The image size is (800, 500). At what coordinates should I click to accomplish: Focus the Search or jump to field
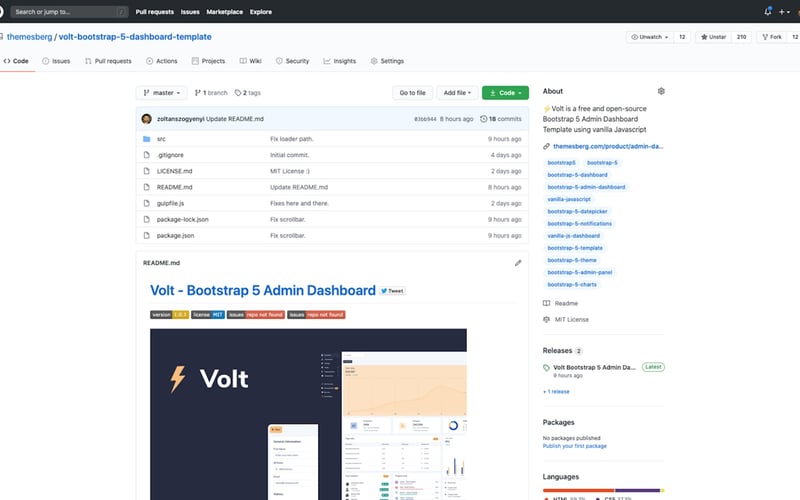69,12
